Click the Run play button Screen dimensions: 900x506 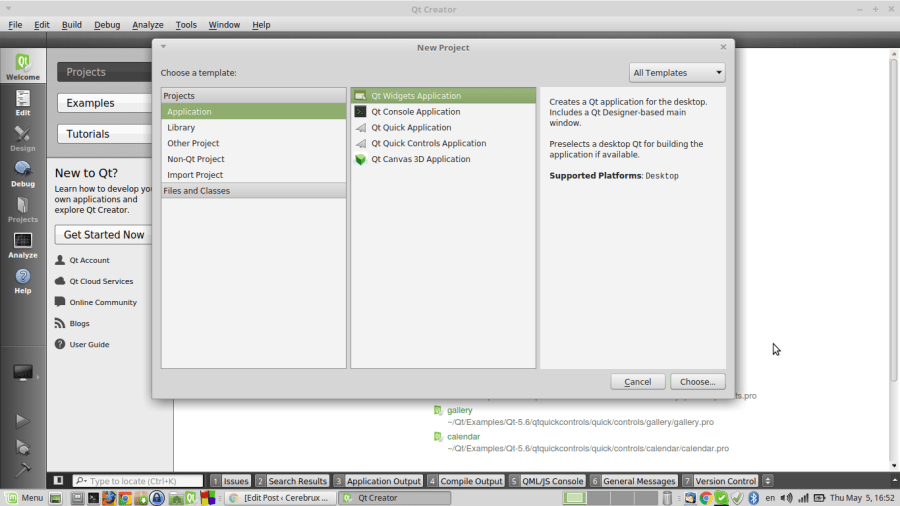pyautogui.click(x=22, y=421)
